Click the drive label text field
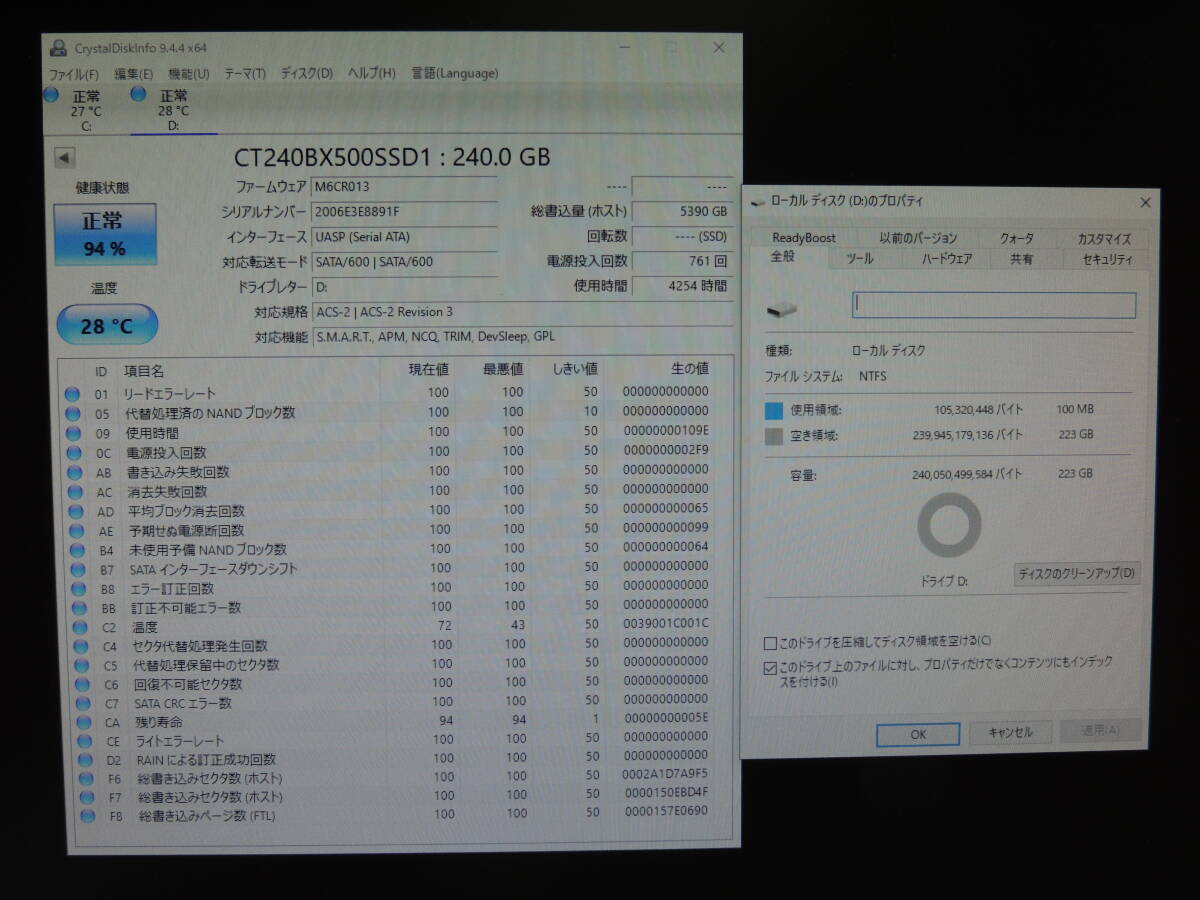Viewport: 1200px width, 900px height. click(x=994, y=305)
